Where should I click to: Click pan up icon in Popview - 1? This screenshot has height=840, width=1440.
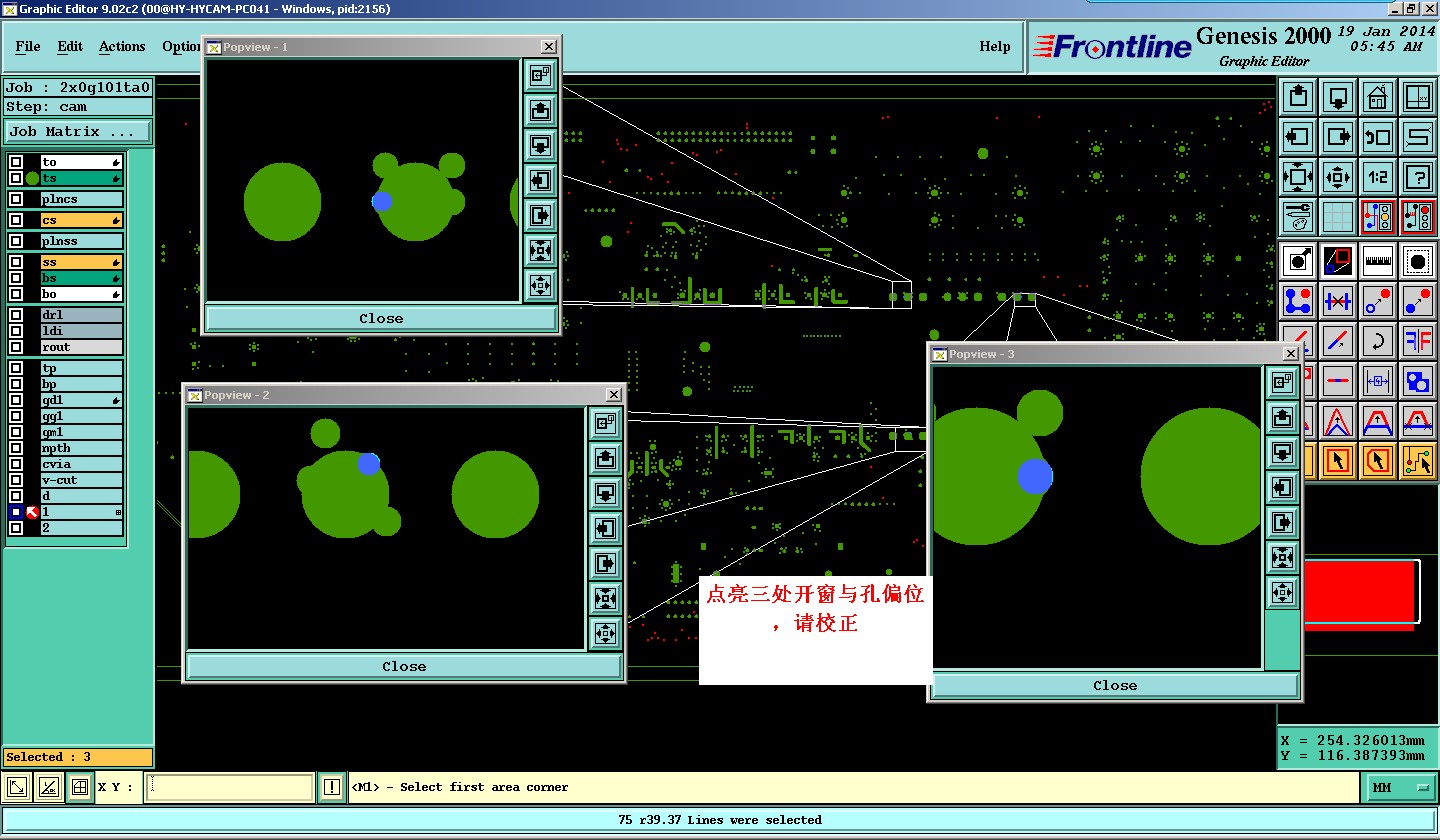click(540, 110)
